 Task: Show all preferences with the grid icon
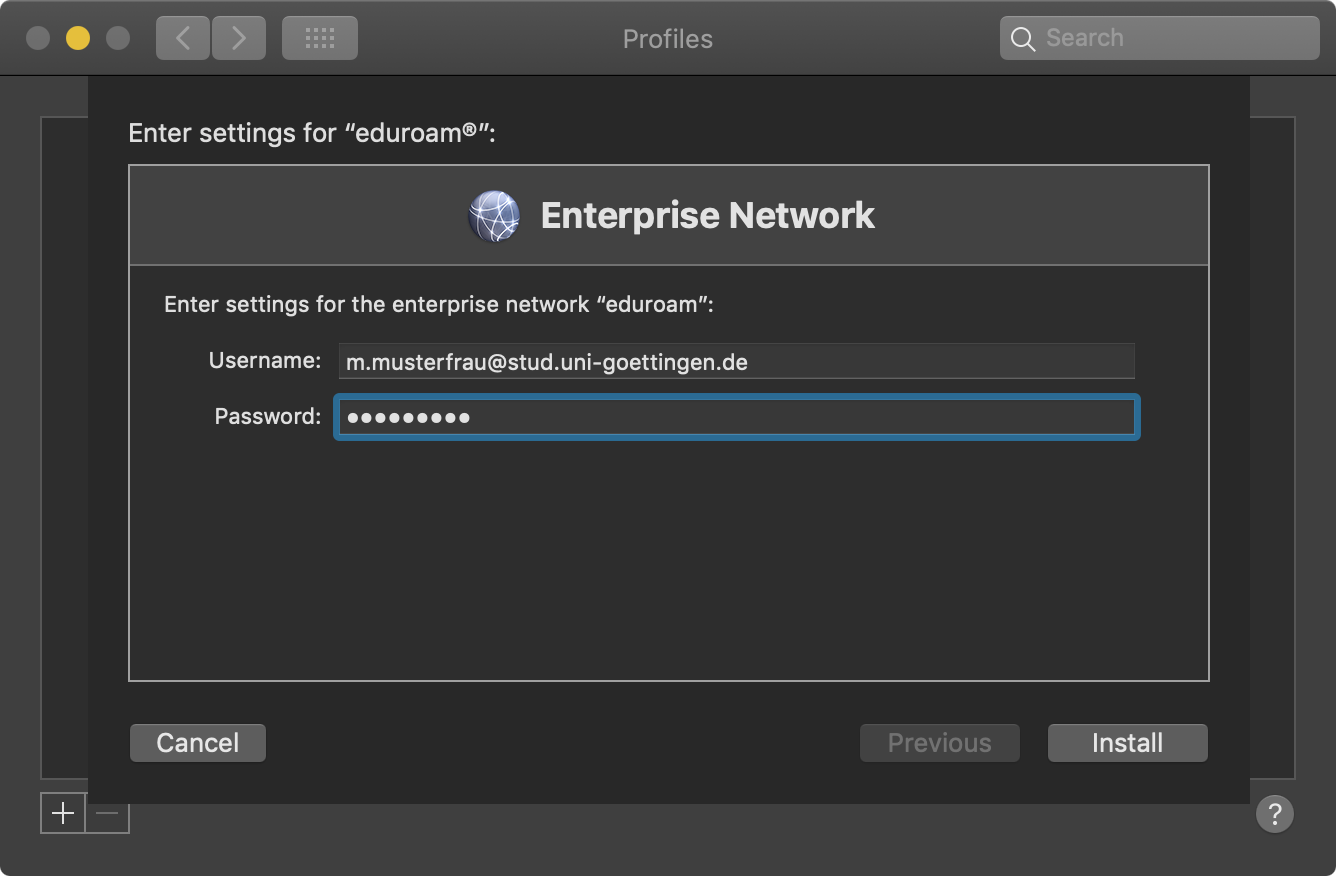pyautogui.click(x=320, y=38)
